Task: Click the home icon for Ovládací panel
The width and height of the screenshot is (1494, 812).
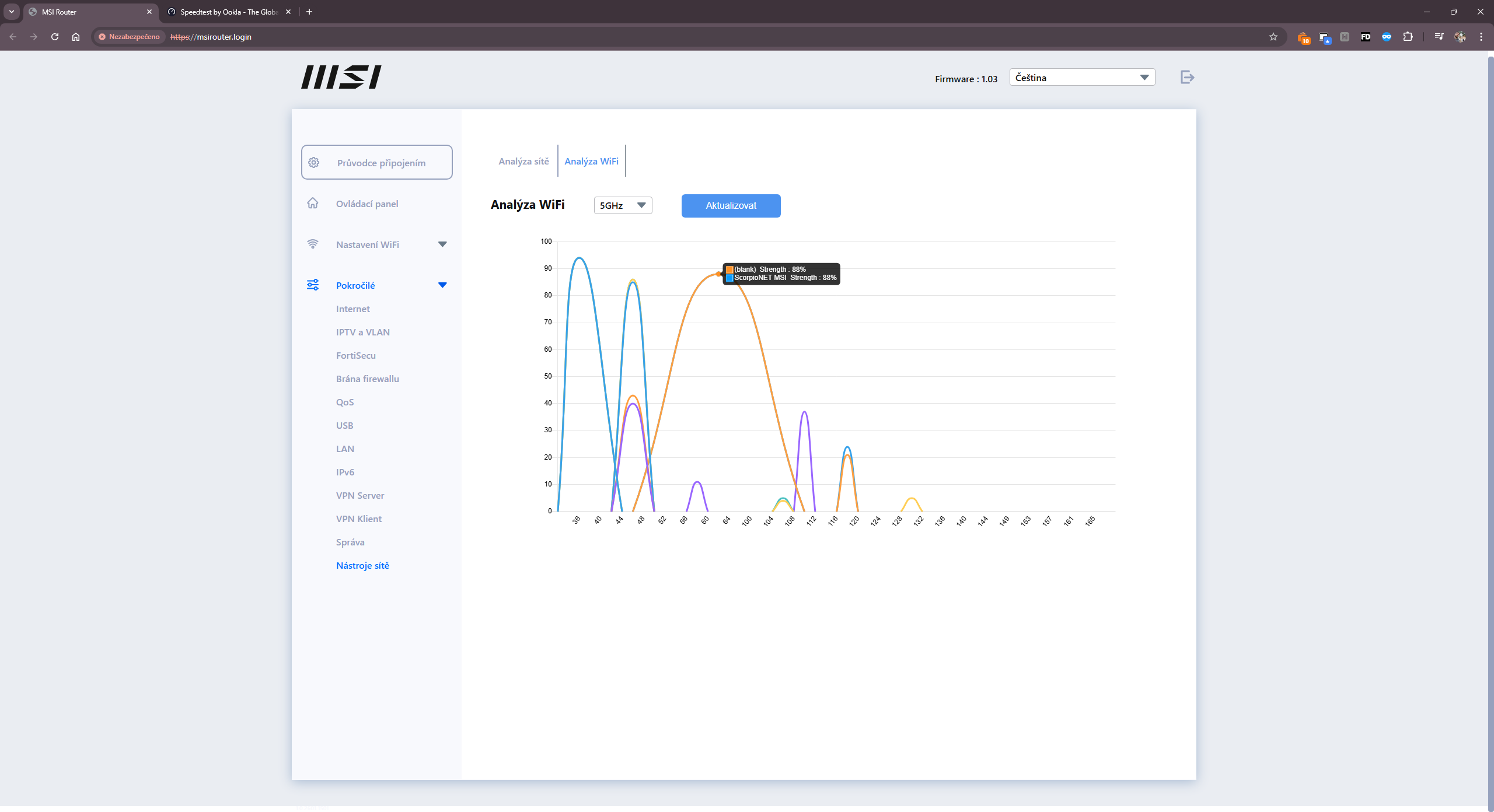Action: (313, 203)
